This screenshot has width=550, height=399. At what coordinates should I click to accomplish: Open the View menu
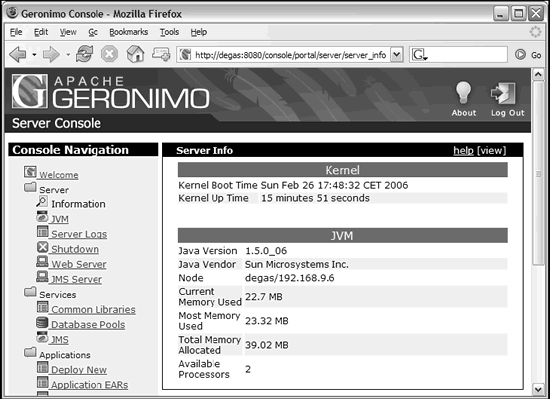pyautogui.click(x=68, y=32)
